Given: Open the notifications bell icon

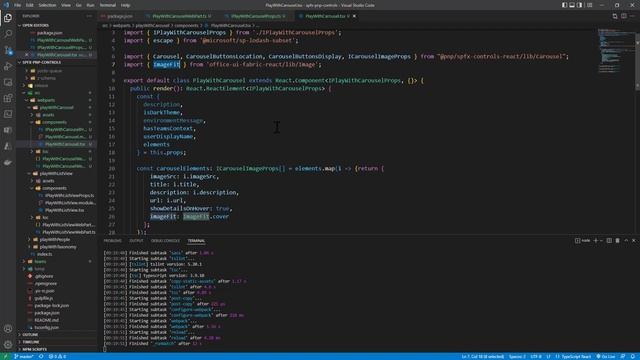Looking at the screenshot, I should [632, 356].
